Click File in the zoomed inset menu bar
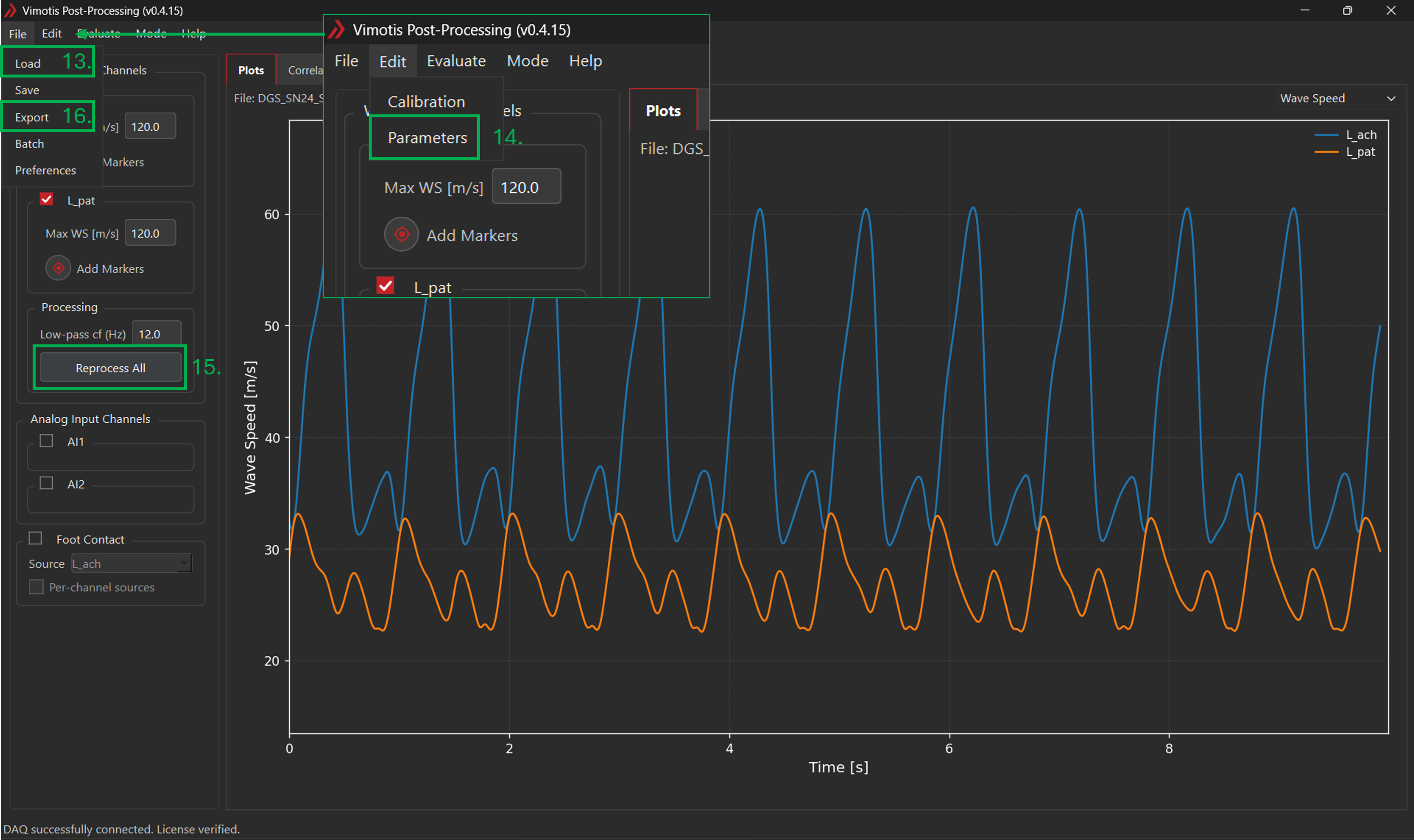The image size is (1414, 840). pos(347,61)
